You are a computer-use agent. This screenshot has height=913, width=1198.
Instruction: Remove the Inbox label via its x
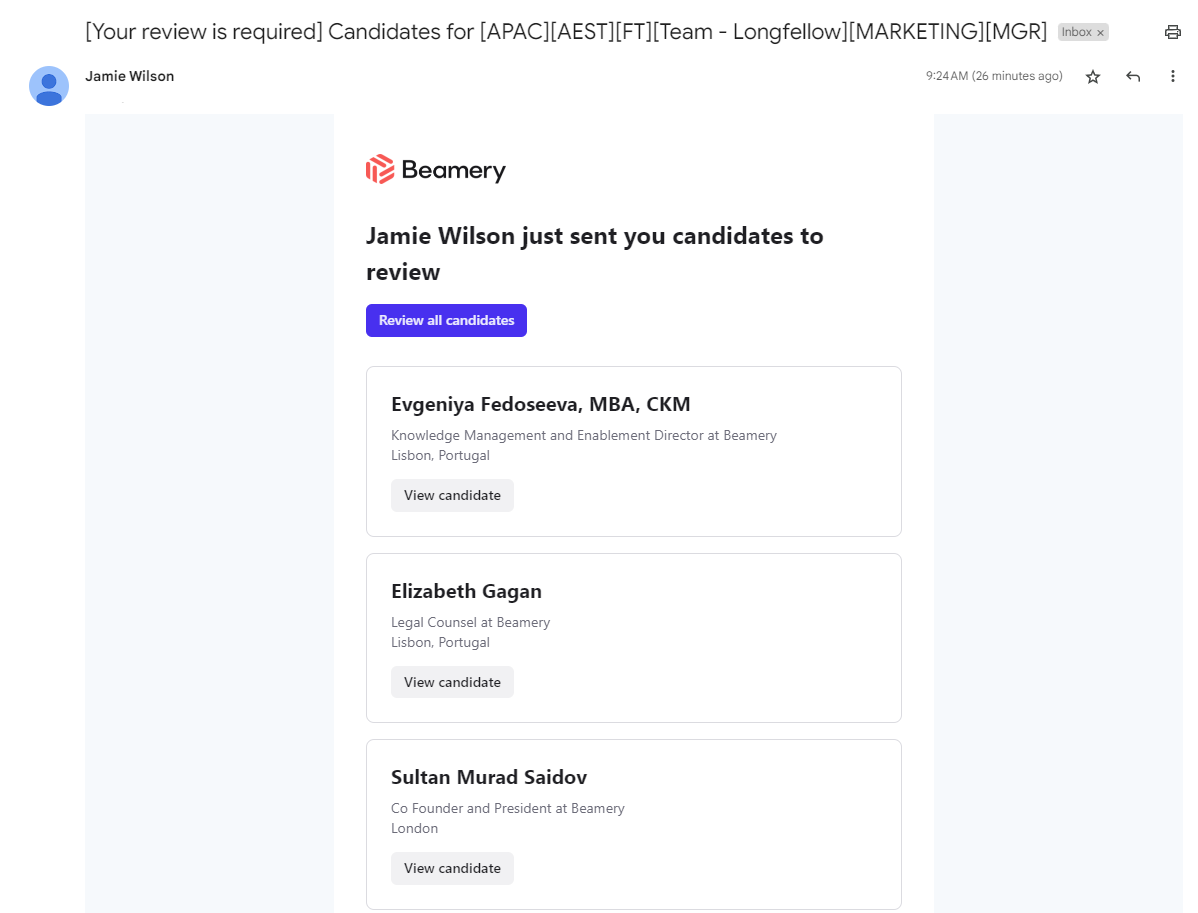pos(1100,33)
